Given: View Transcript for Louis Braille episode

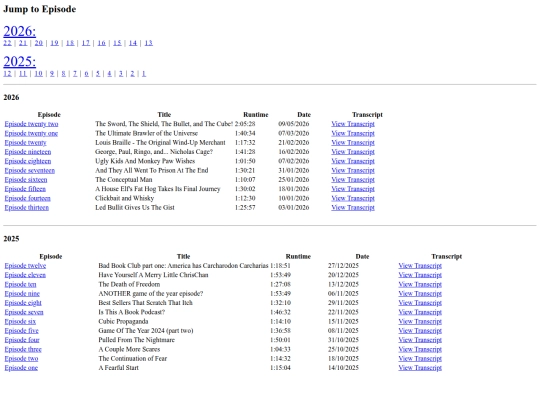Looking at the screenshot, I should [x=353, y=143].
